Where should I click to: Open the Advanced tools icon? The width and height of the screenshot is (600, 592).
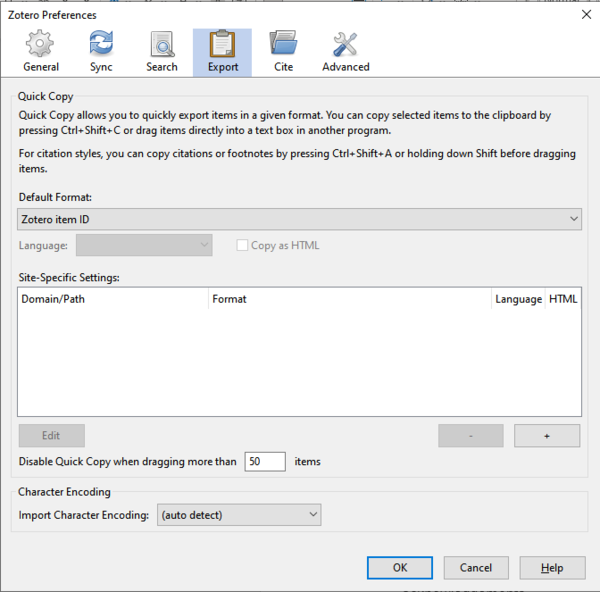click(x=345, y=44)
